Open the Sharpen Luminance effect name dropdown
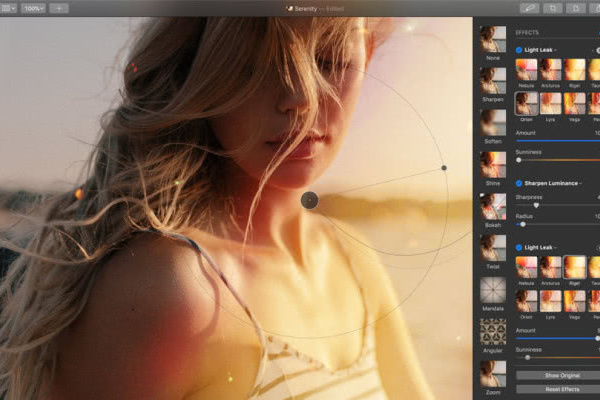Screen dimensions: 600x400 tap(553, 183)
